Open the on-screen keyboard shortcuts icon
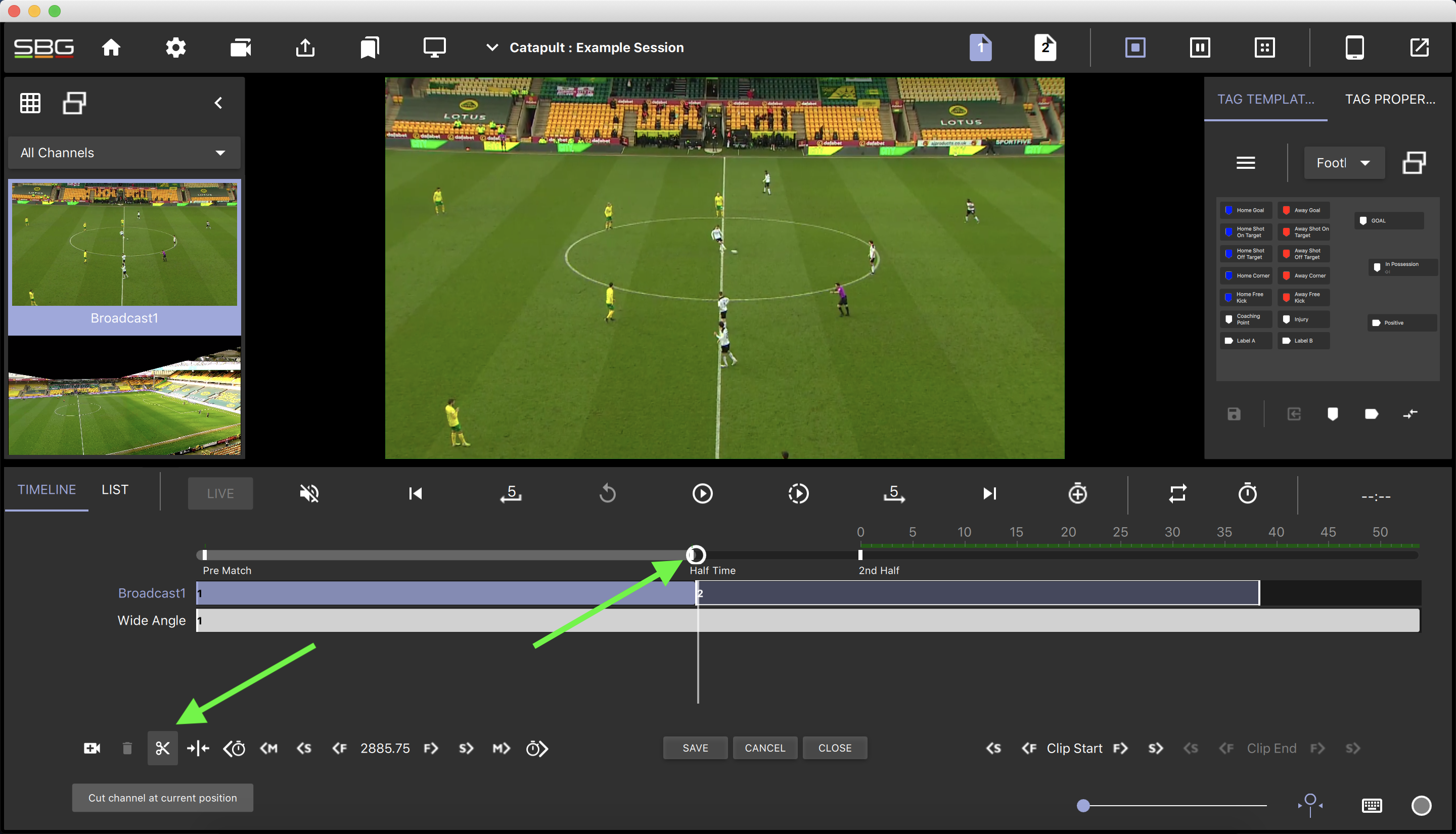The height and width of the screenshot is (834, 1456). pyautogui.click(x=1372, y=805)
